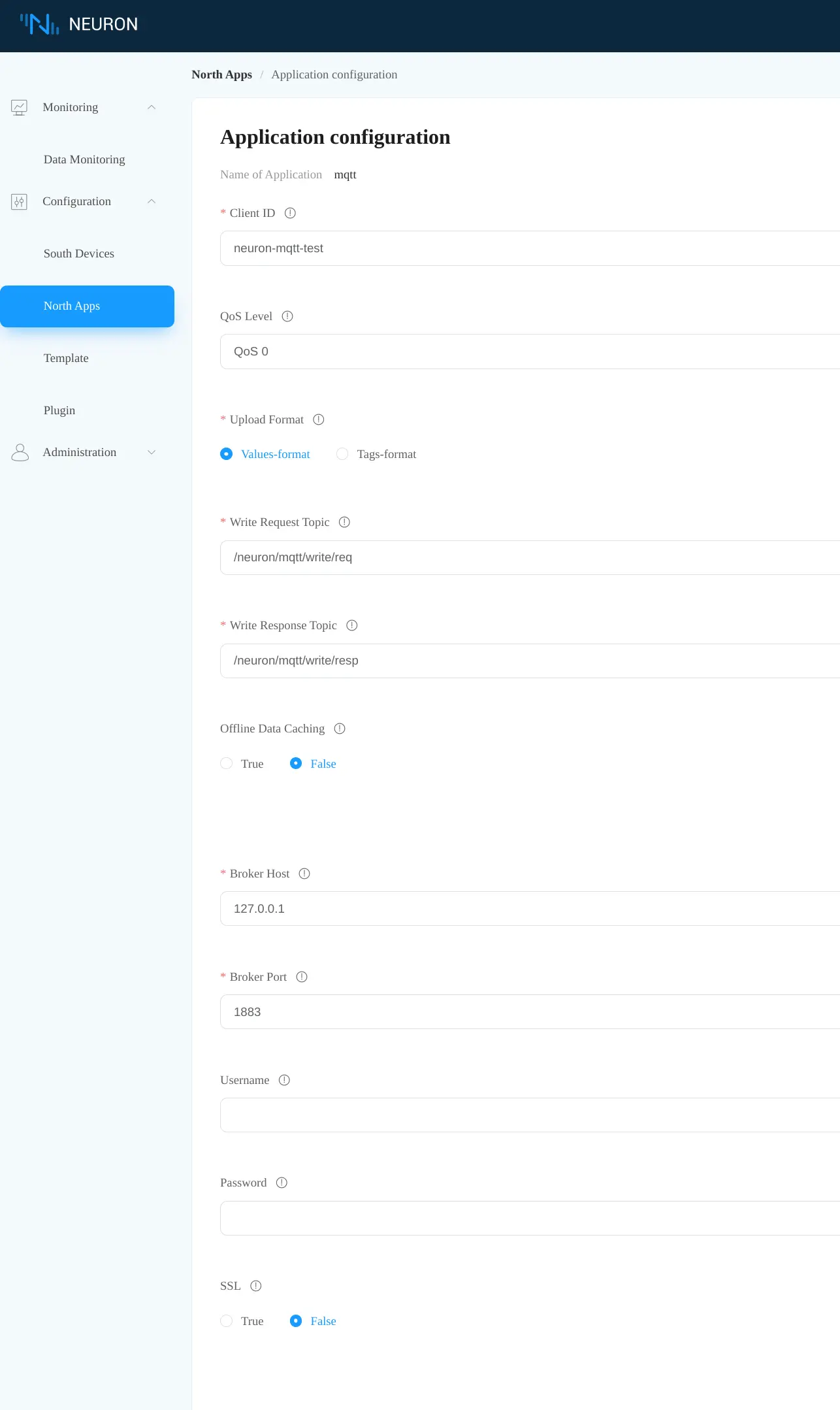This screenshot has width=840, height=1410.
Task: Click Application configuration breadcrumb text
Action: pos(334,74)
